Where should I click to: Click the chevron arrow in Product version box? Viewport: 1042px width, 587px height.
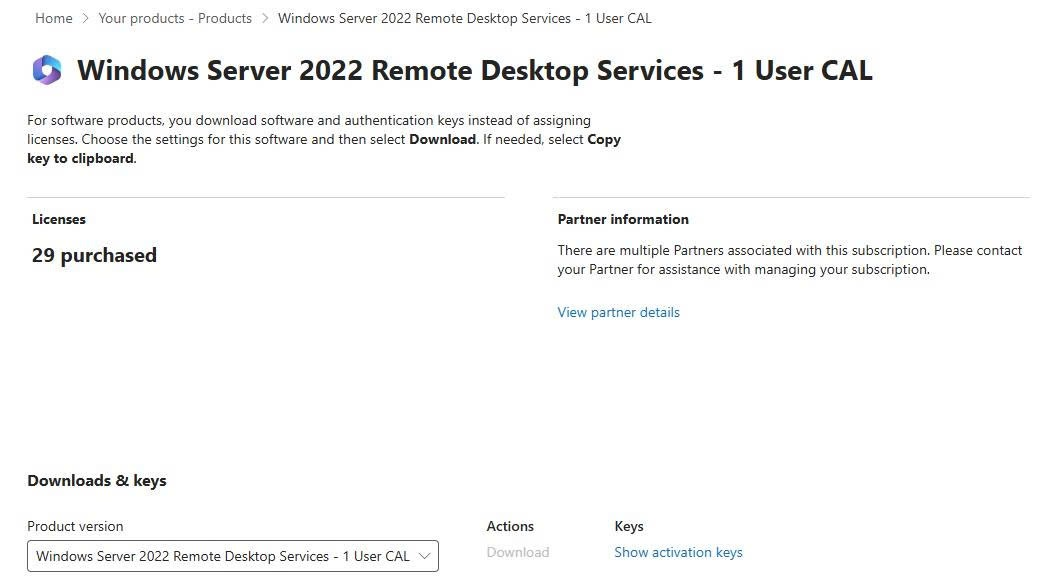click(424, 556)
